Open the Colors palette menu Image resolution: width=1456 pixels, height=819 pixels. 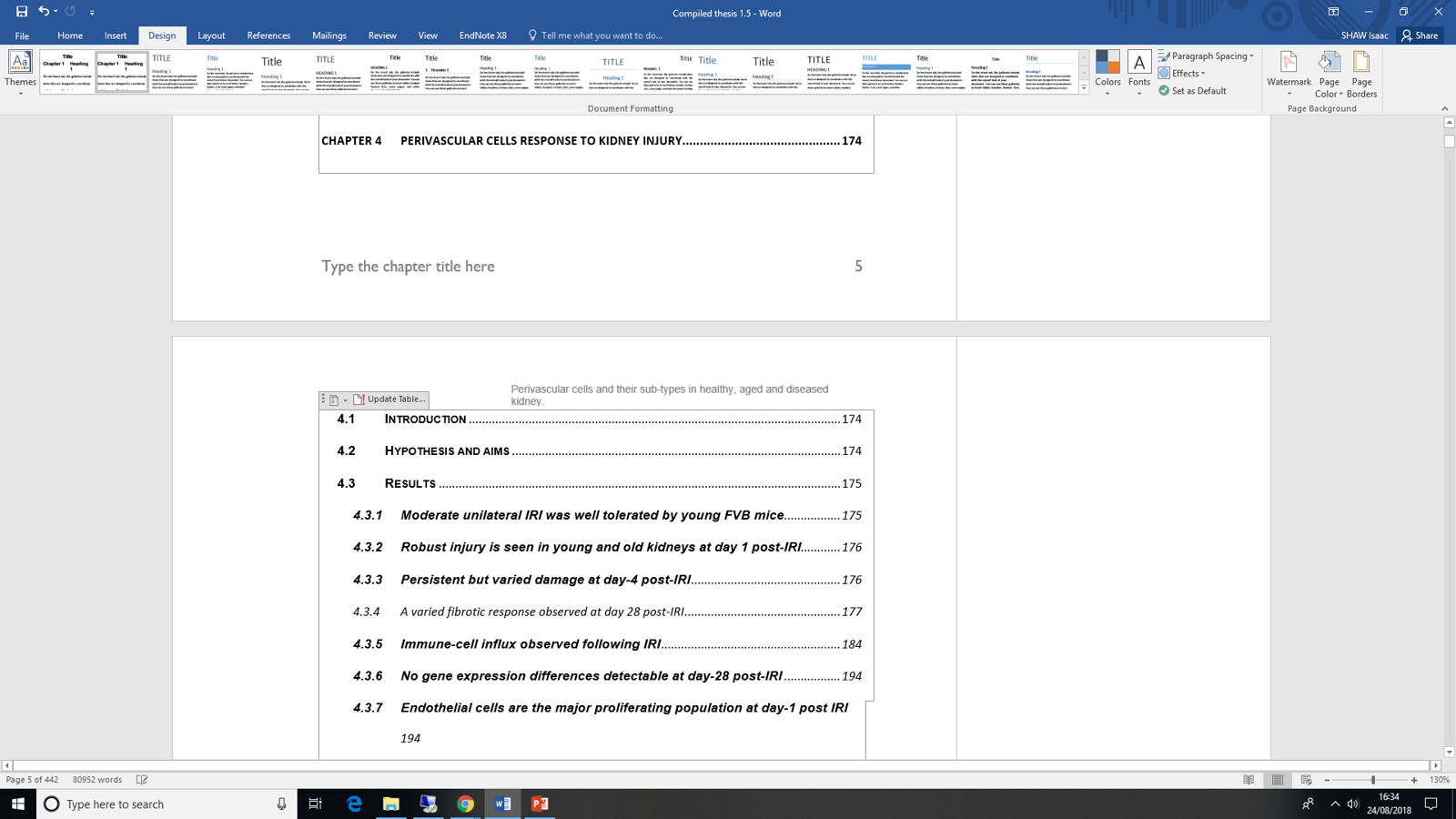coord(1107,73)
